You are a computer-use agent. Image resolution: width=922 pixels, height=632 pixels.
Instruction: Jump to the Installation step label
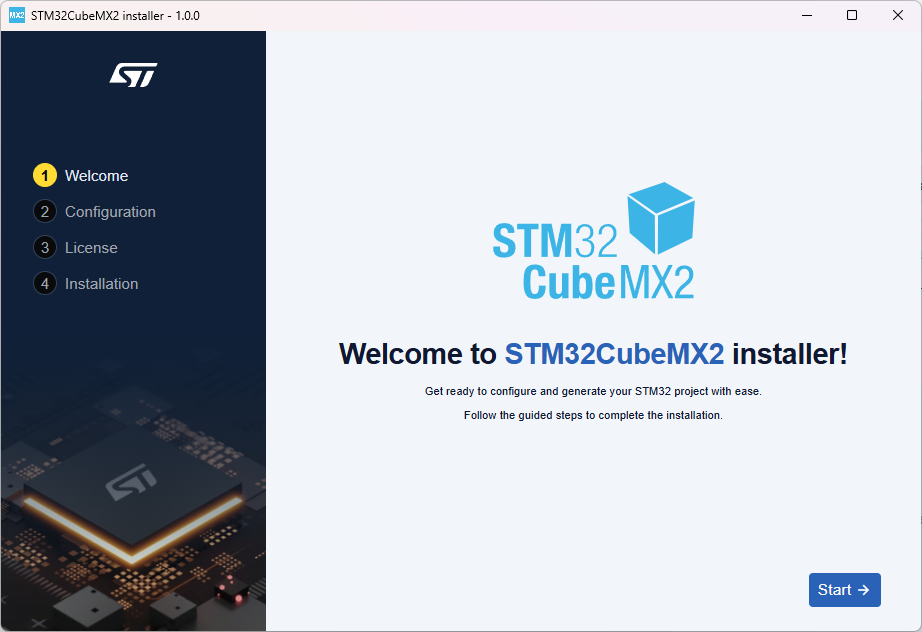click(x=101, y=284)
